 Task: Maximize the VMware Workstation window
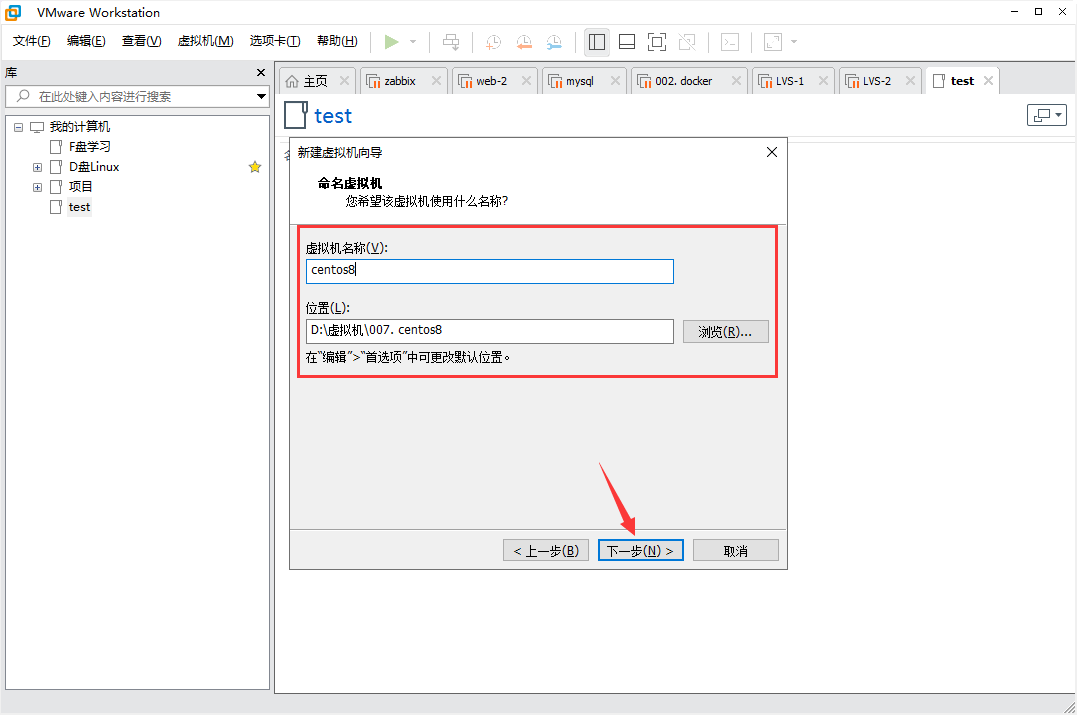click(x=1039, y=12)
